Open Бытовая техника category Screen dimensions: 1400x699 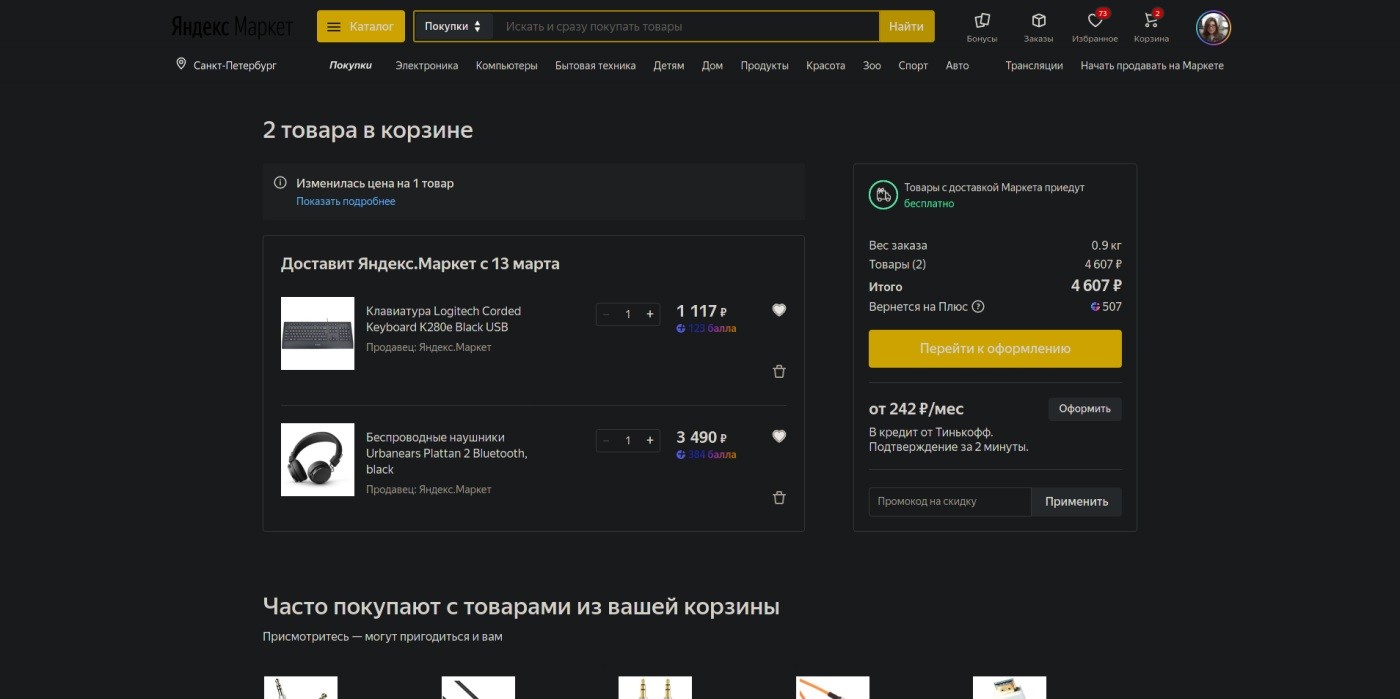(595, 65)
